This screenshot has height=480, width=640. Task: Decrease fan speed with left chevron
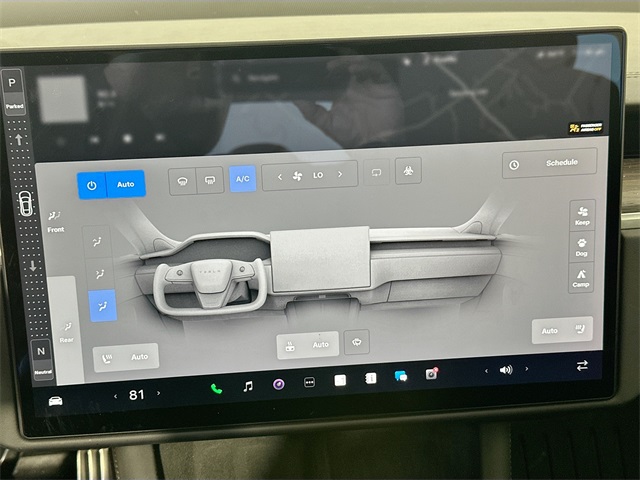(279, 176)
